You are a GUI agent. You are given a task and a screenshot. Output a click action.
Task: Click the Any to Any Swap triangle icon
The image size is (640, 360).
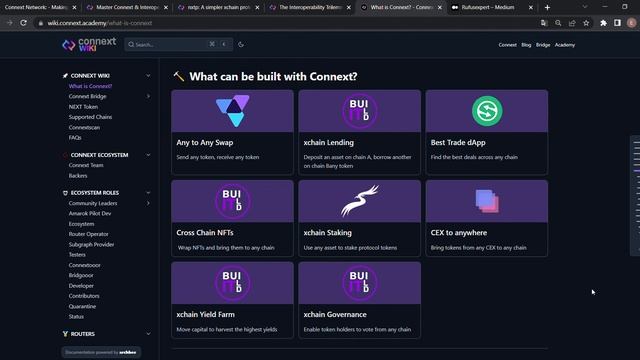[233, 111]
